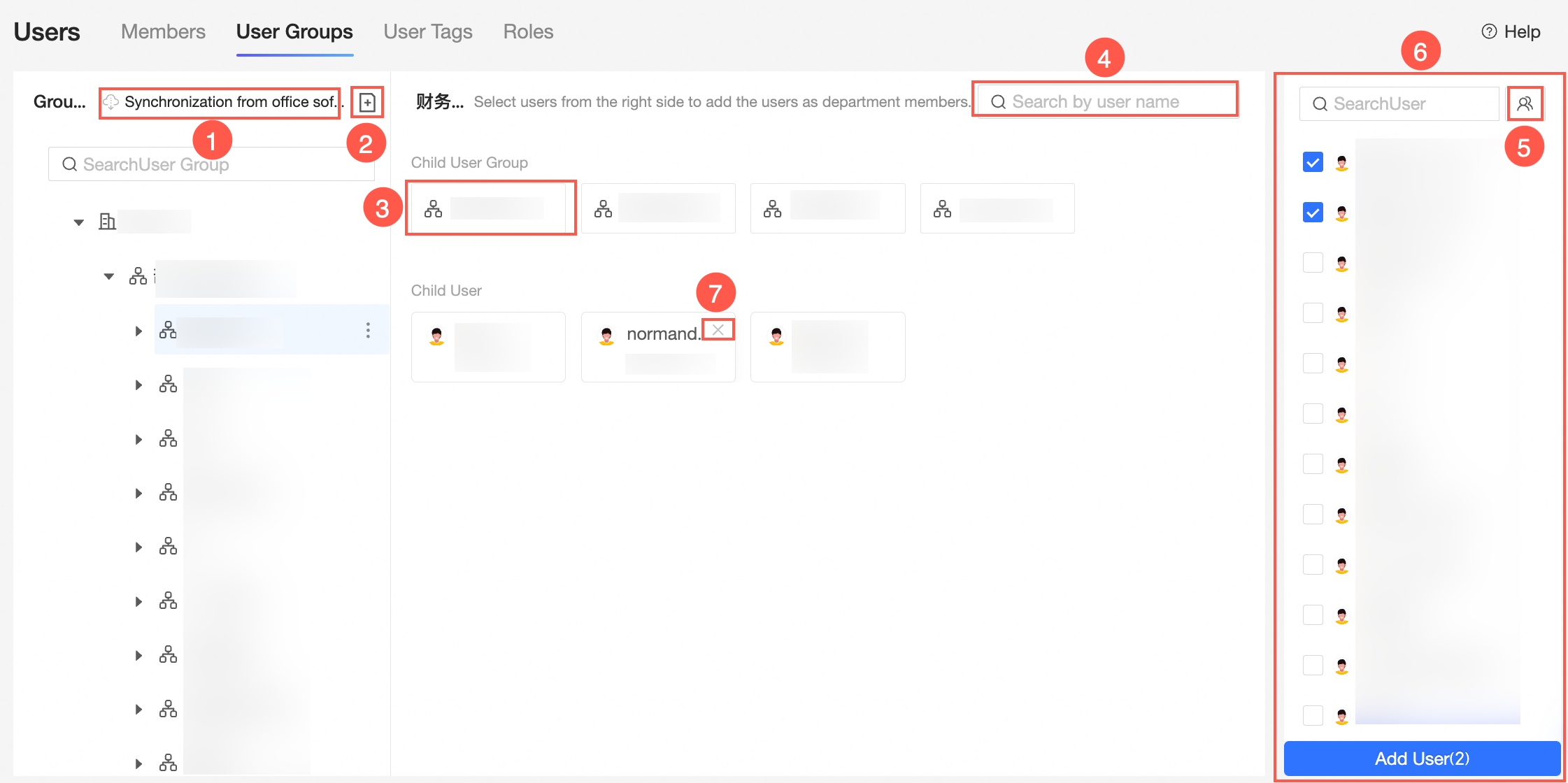The width and height of the screenshot is (1568, 783).
Task: Open the second Child User Group card
Action: pyautogui.click(x=658, y=208)
